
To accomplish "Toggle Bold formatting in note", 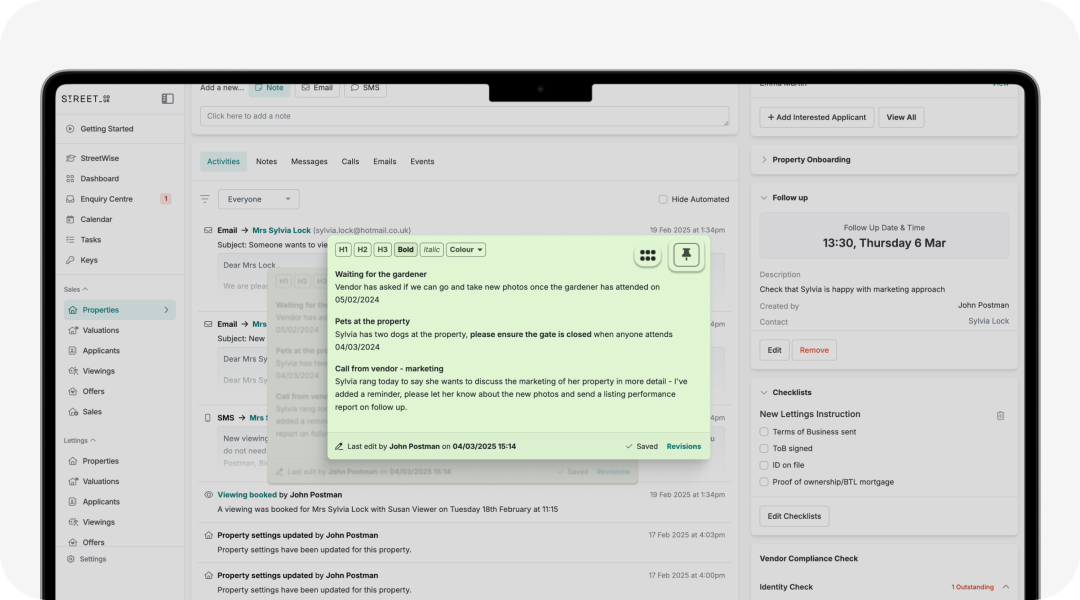I will click(406, 250).
